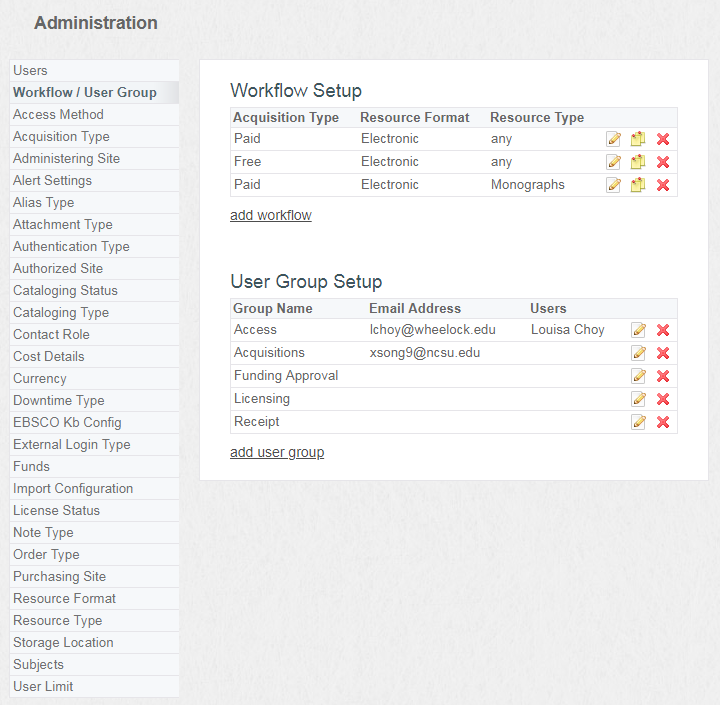Edit the Free Electronic workflow

(x=613, y=162)
